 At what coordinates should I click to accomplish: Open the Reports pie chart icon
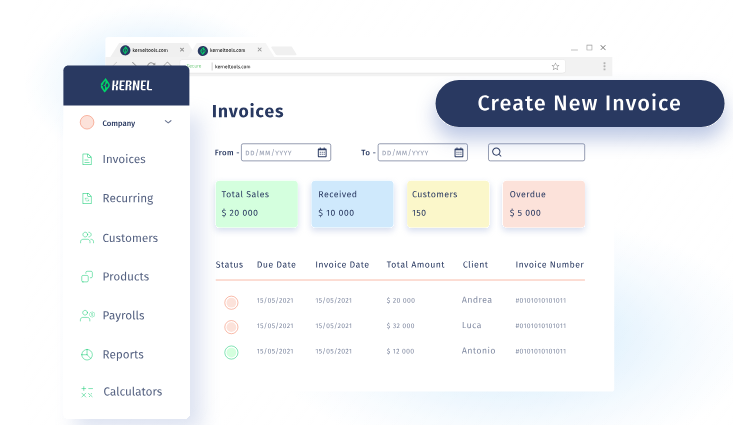tap(87, 354)
